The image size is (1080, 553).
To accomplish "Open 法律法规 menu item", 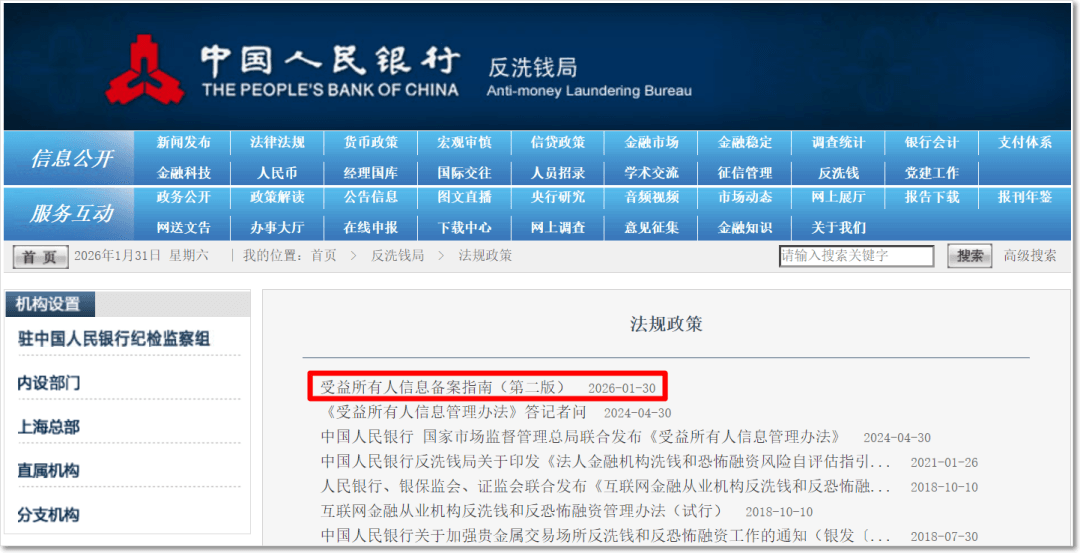I will (x=277, y=143).
